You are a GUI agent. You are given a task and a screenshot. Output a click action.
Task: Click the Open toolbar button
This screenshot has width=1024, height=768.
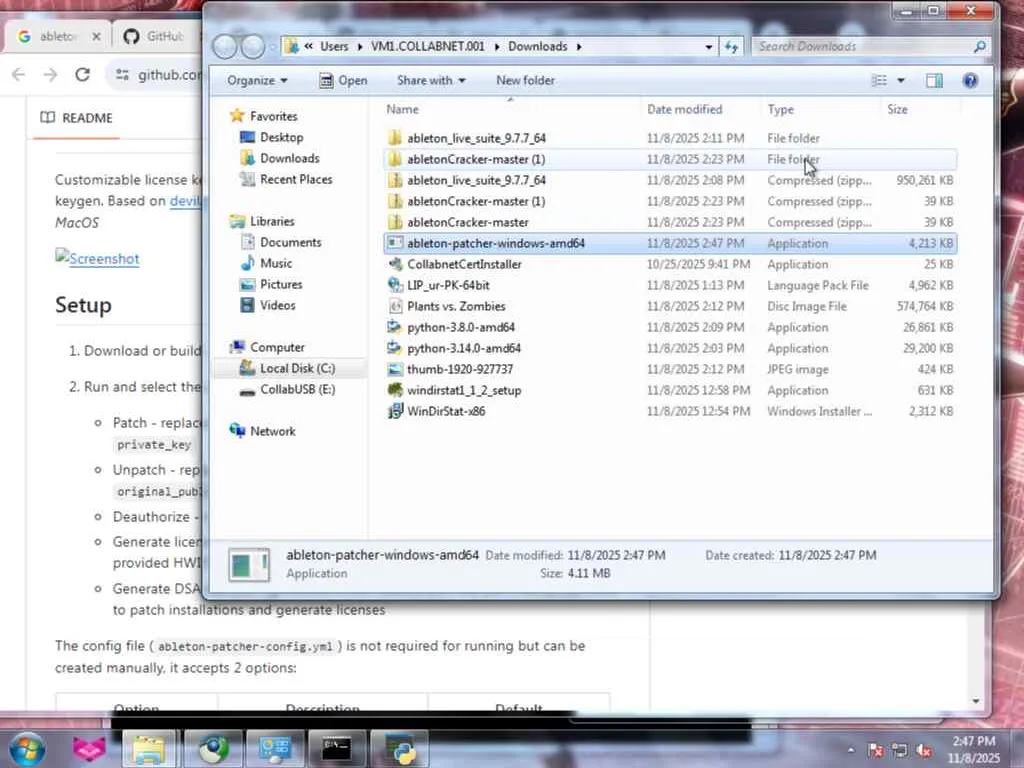pyautogui.click(x=343, y=80)
